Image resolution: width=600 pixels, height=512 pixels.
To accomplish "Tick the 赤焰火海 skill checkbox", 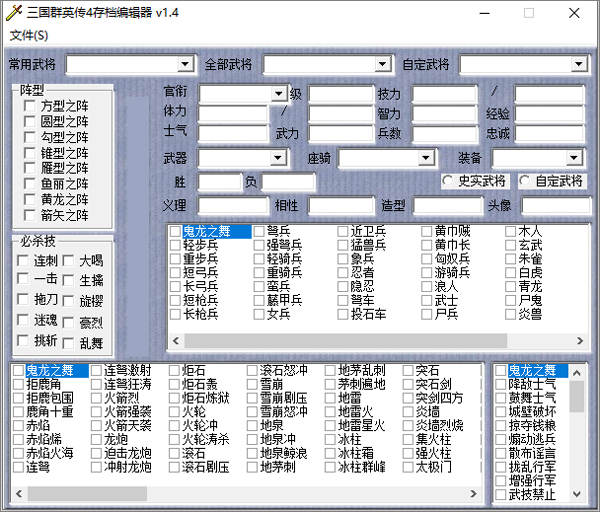I will (18, 453).
